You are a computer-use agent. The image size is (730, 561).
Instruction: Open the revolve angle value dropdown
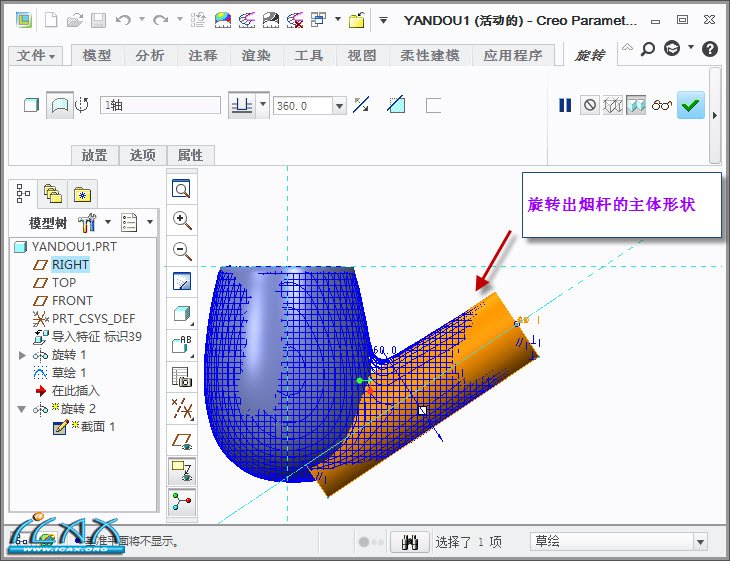click(x=340, y=105)
